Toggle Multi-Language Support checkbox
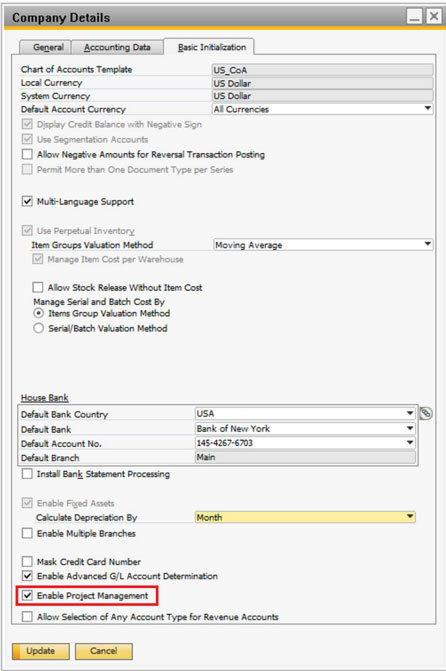 coord(27,201)
